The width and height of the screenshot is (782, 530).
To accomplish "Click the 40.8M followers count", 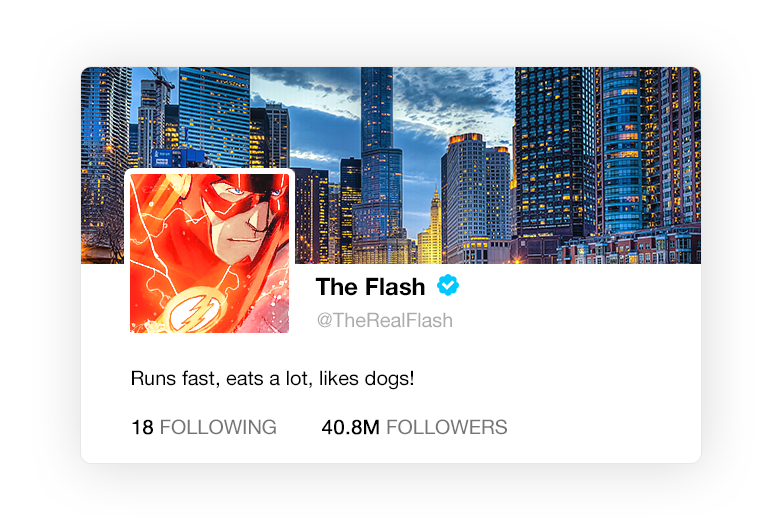I will (x=351, y=427).
